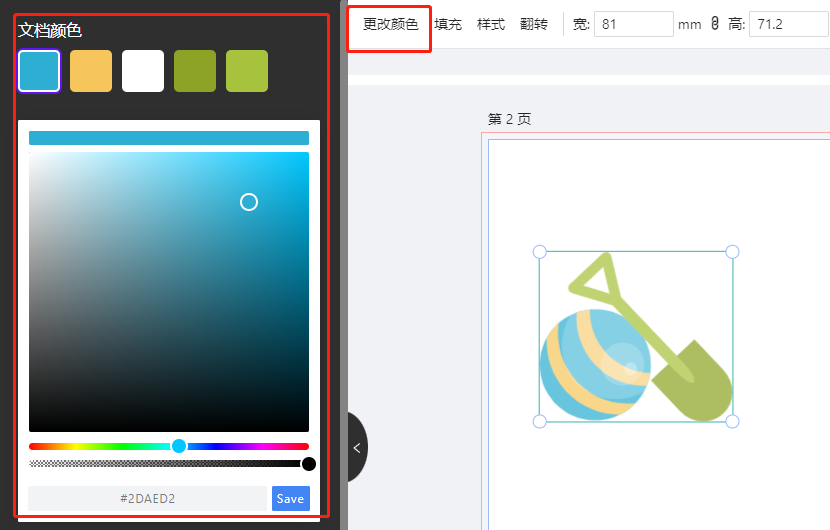Open the 填充 menu in toolbar

coord(448,24)
